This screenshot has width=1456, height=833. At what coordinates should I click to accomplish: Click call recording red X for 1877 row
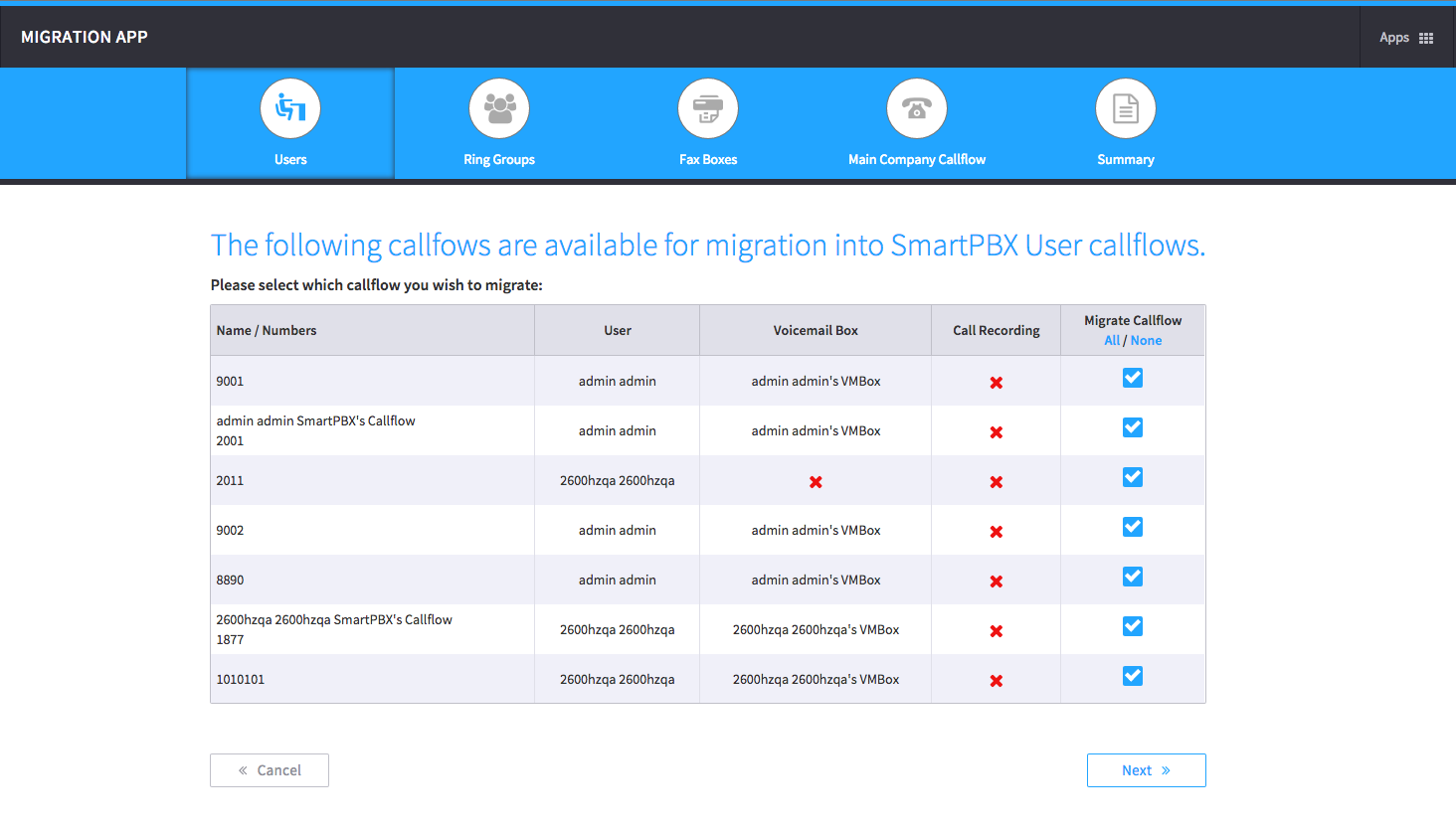(x=996, y=631)
